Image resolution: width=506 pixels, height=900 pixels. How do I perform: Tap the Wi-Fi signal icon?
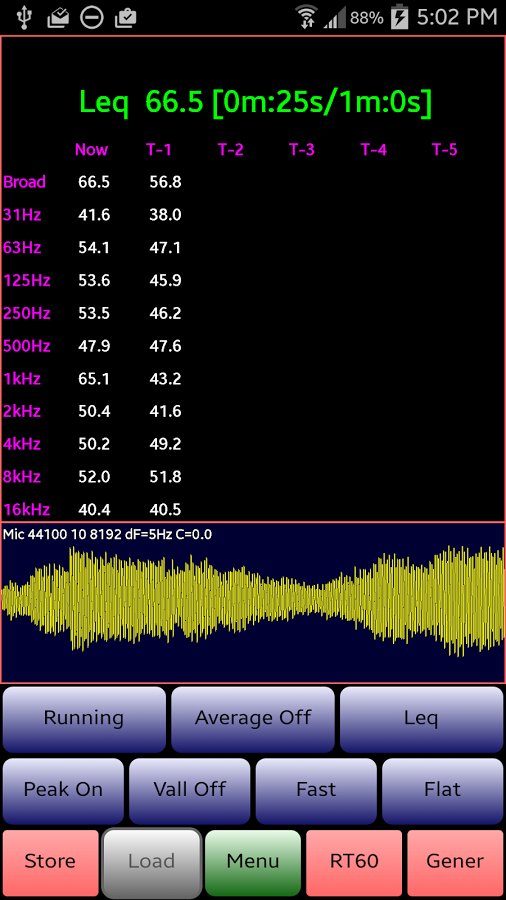click(307, 17)
